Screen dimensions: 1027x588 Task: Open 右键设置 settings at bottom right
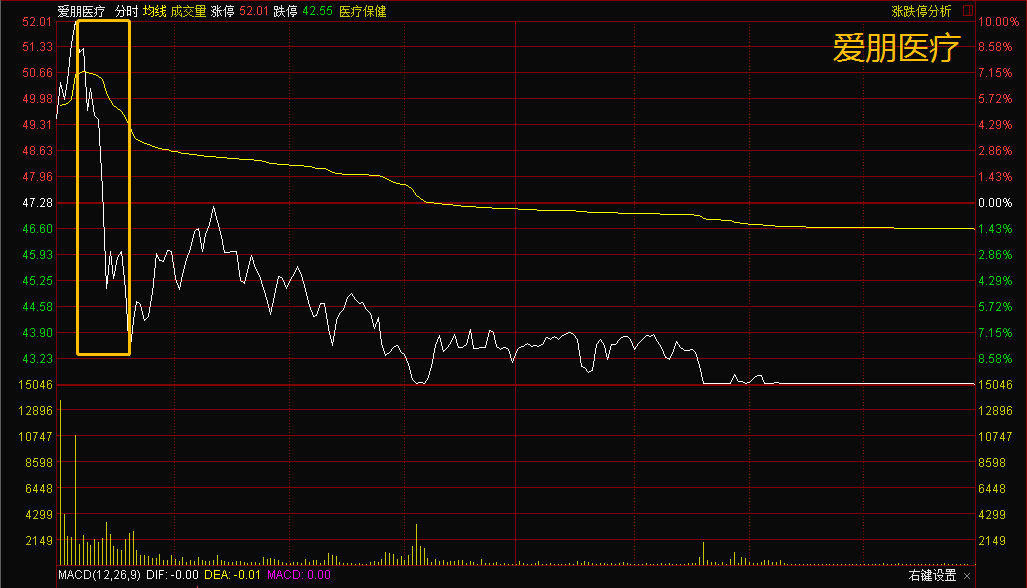932,576
